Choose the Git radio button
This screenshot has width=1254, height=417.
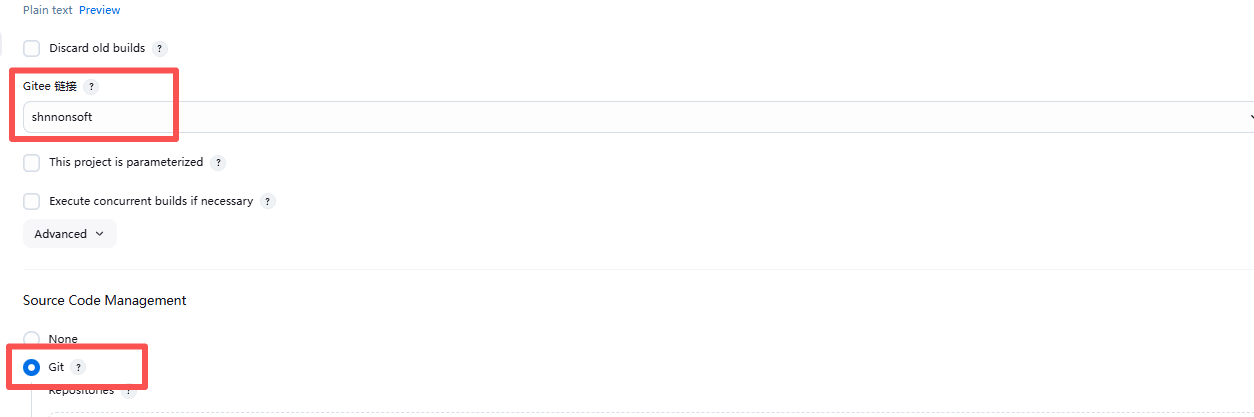(x=32, y=367)
